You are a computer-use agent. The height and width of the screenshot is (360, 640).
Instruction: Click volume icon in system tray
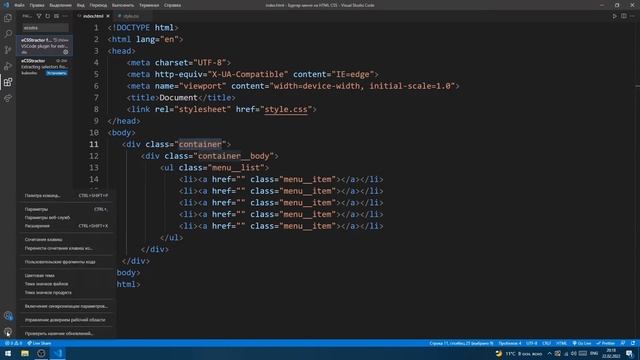coord(573,353)
